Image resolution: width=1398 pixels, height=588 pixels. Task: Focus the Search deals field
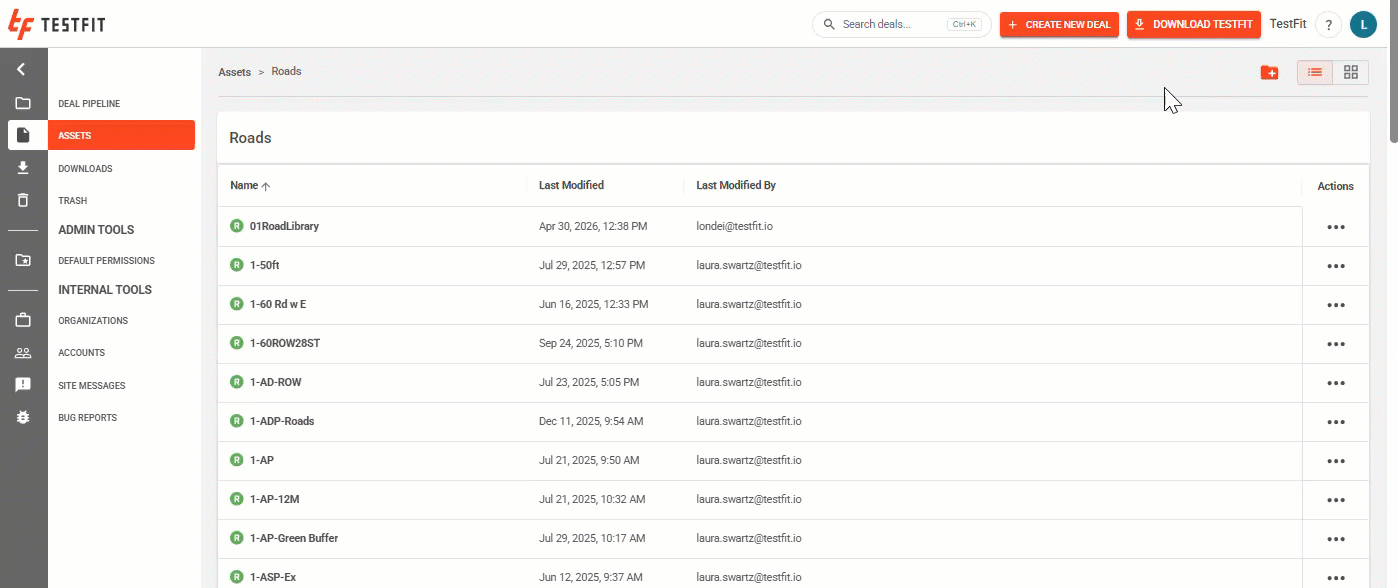pos(901,25)
